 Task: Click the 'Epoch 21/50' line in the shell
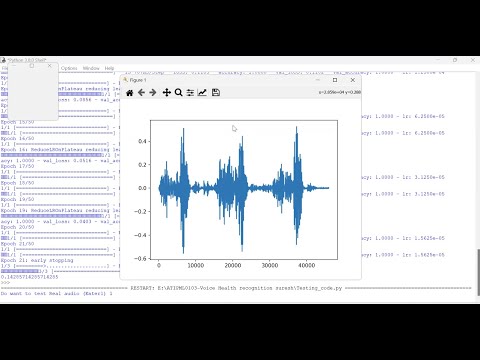pos(17,244)
